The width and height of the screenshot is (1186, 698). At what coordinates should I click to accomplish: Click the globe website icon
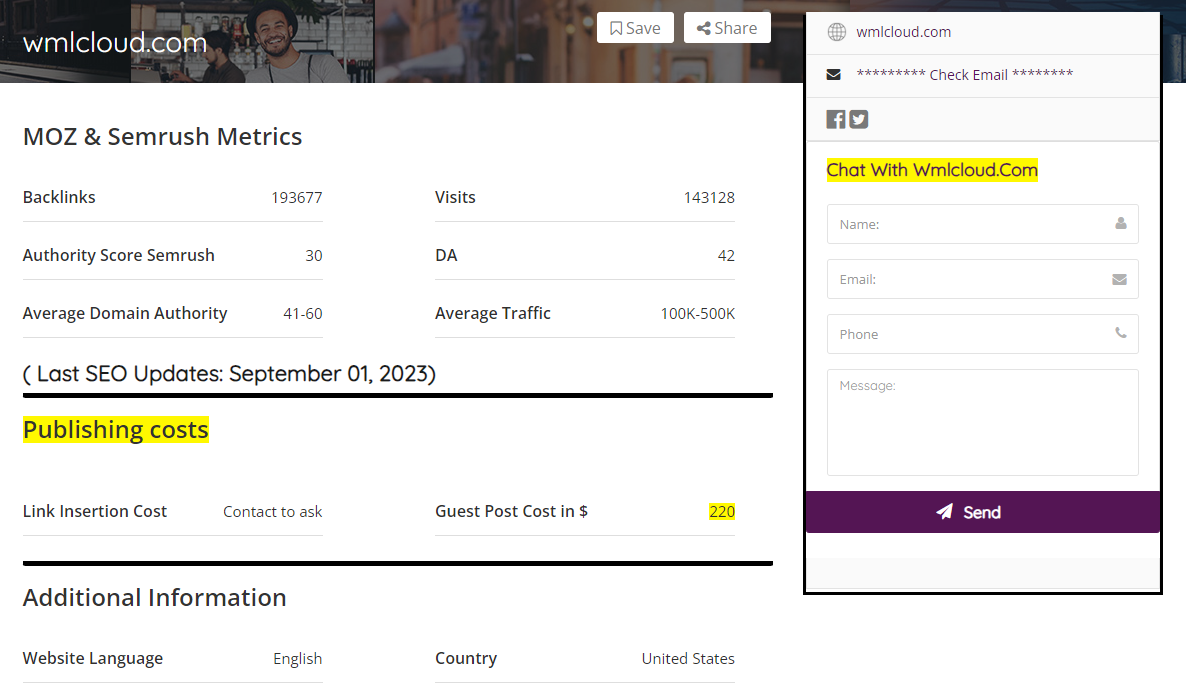pyautogui.click(x=837, y=32)
